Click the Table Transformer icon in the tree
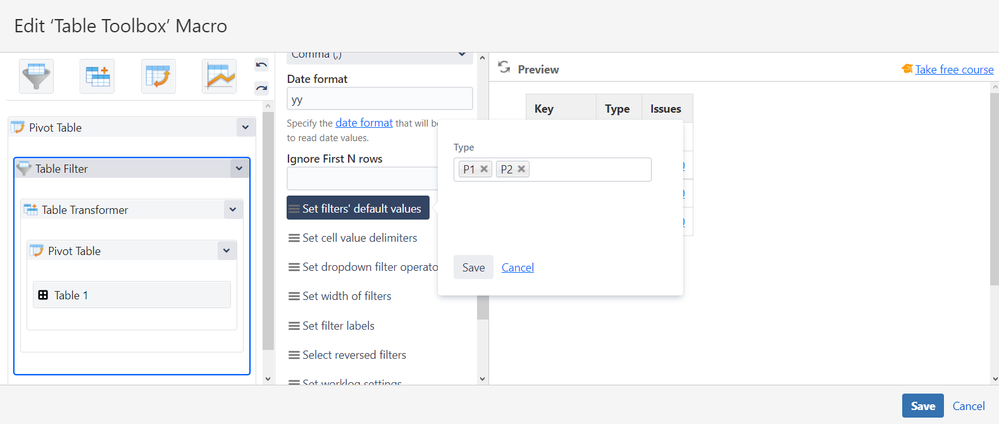This screenshot has width=999, height=424. (31, 209)
